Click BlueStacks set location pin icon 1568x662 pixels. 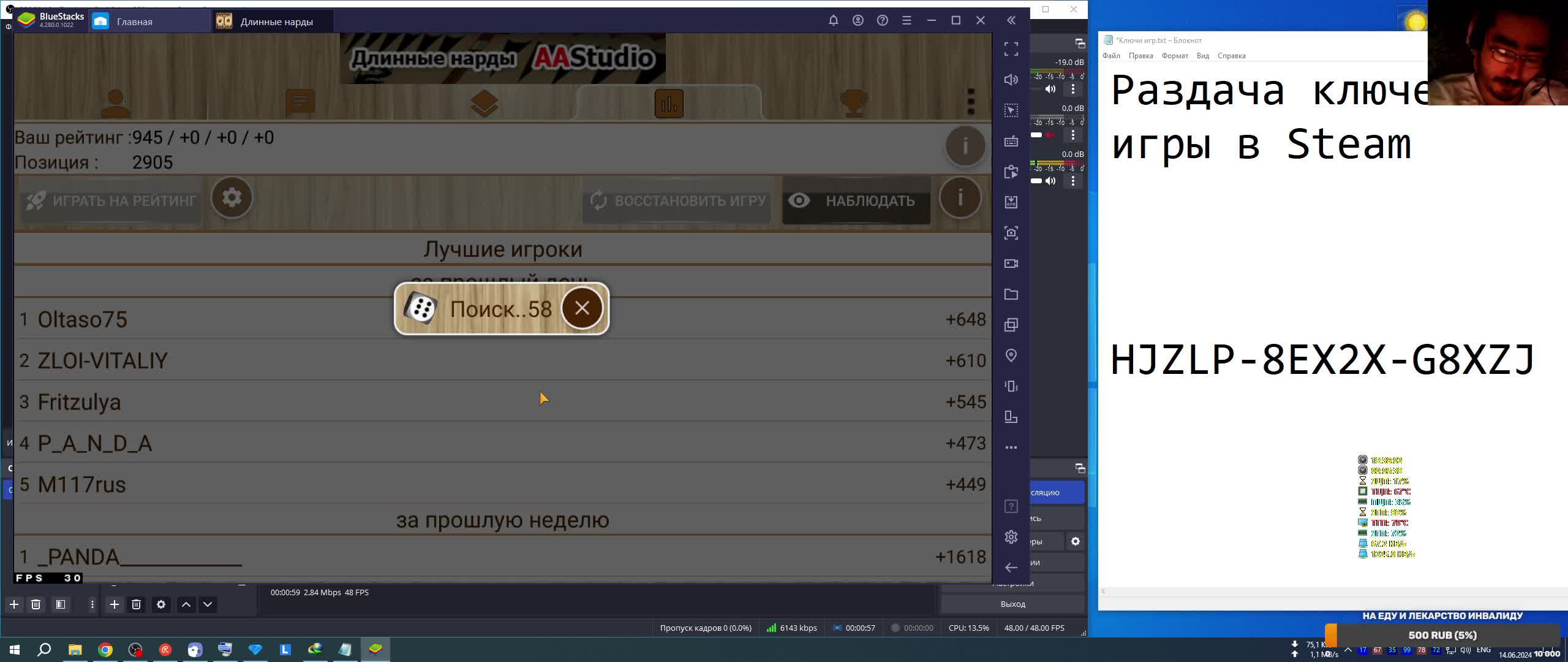click(1011, 356)
